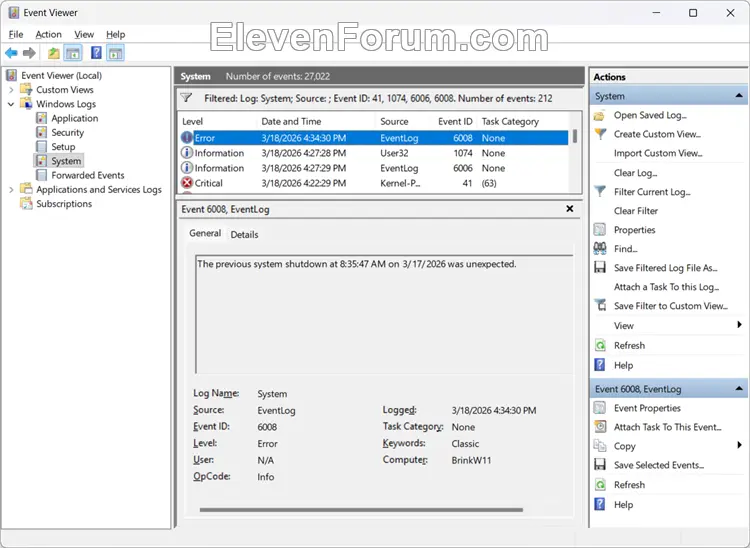
Task: Select the General tab
Action: pos(205,233)
